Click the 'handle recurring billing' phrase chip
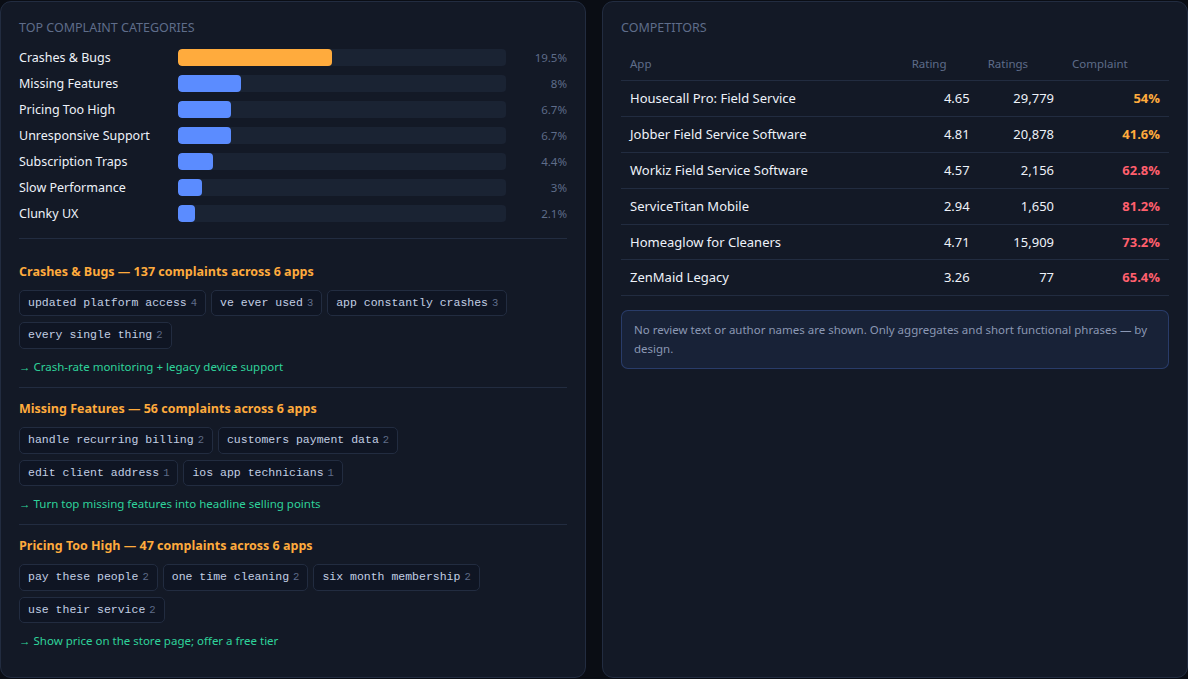This screenshot has width=1188, height=679. pyautogui.click(x=115, y=440)
